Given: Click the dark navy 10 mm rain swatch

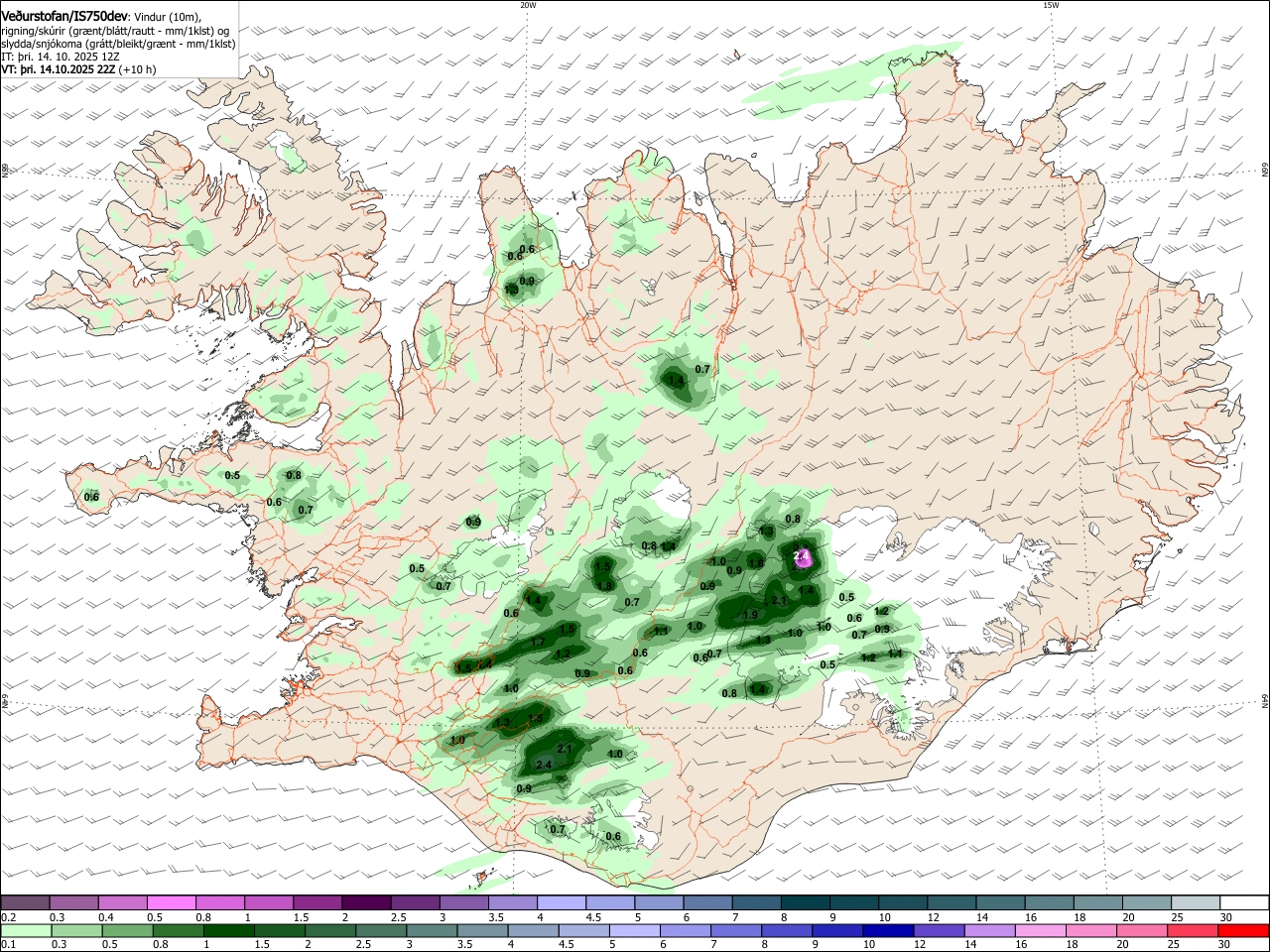Looking at the screenshot, I should (888, 931).
